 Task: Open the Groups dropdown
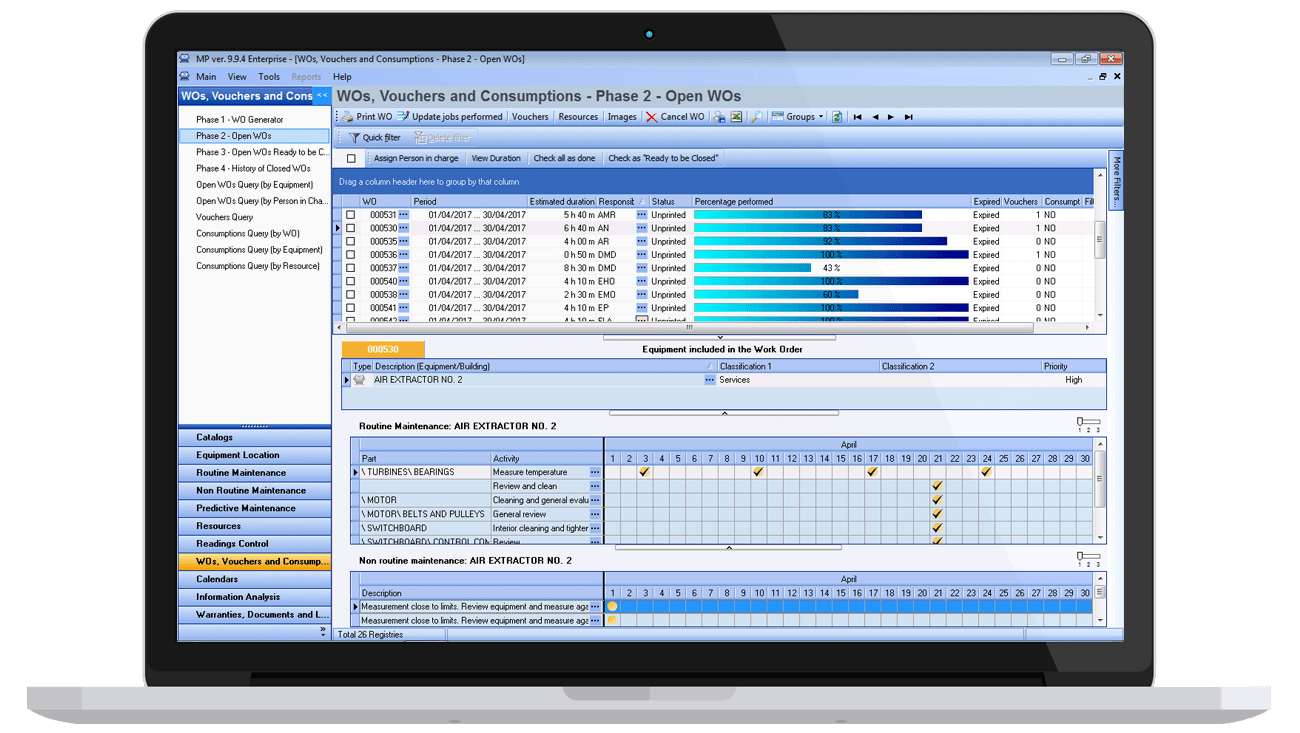tap(798, 117)
